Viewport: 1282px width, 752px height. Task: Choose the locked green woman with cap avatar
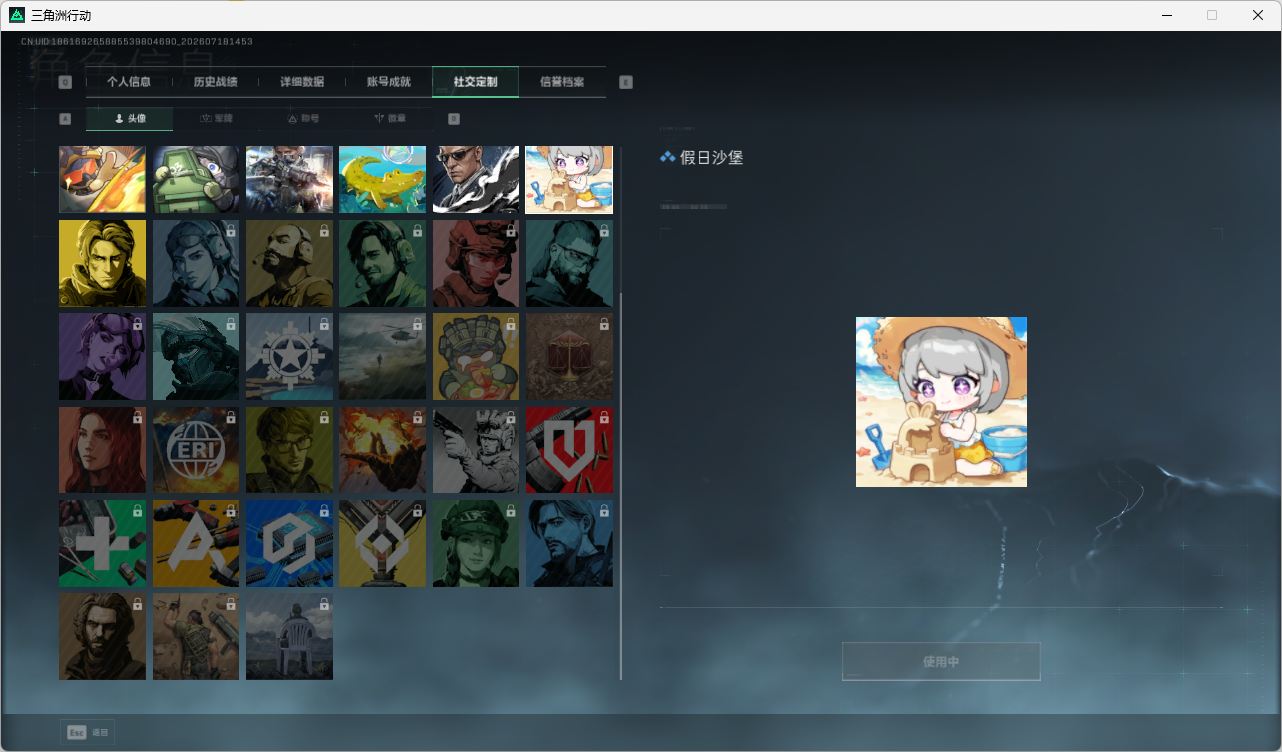(476, 543)
